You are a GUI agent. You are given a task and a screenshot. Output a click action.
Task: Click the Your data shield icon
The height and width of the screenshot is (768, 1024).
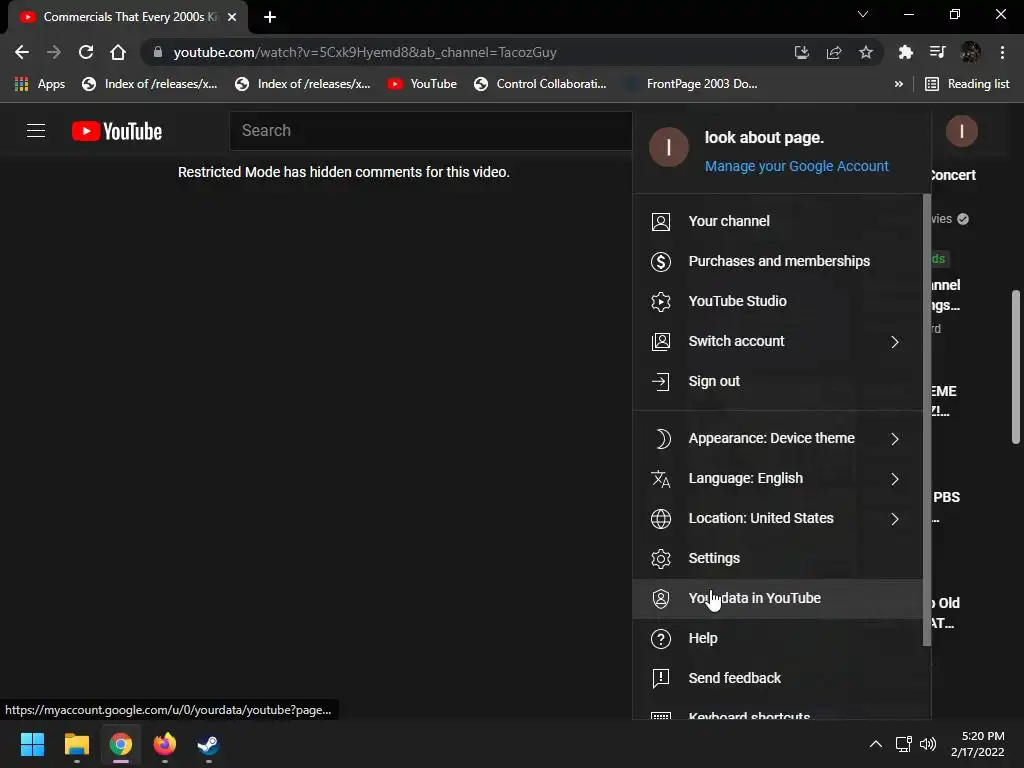coord(660,598)
